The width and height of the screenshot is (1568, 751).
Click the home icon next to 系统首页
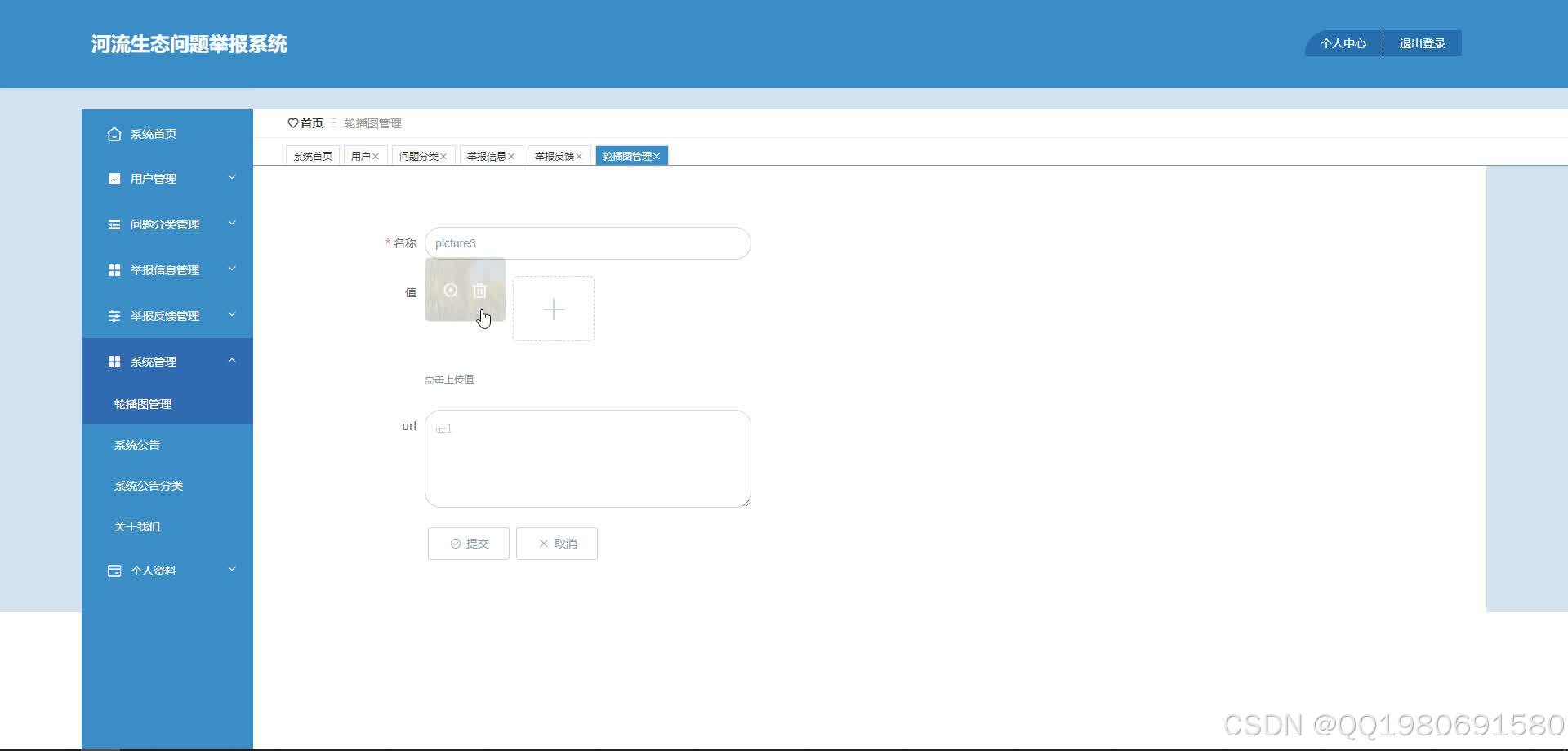point(114,133)
